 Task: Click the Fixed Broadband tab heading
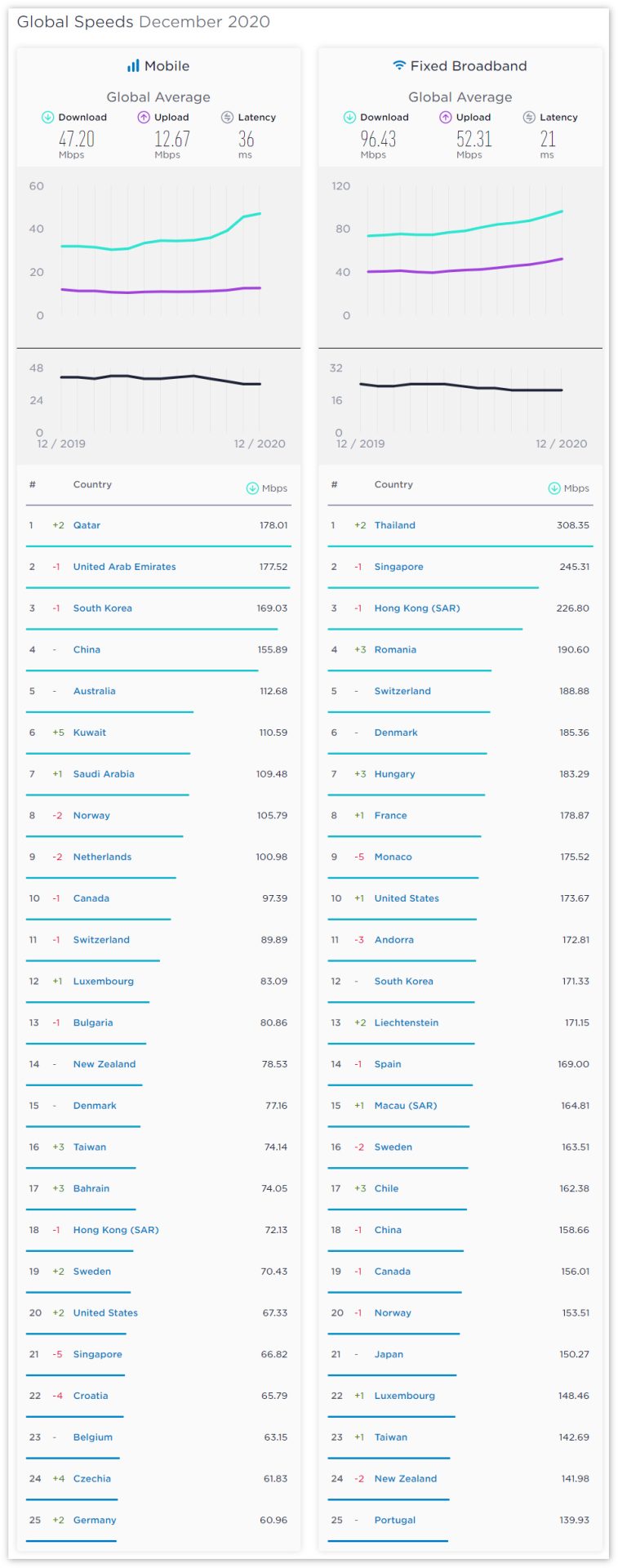(x=469, y=66)
